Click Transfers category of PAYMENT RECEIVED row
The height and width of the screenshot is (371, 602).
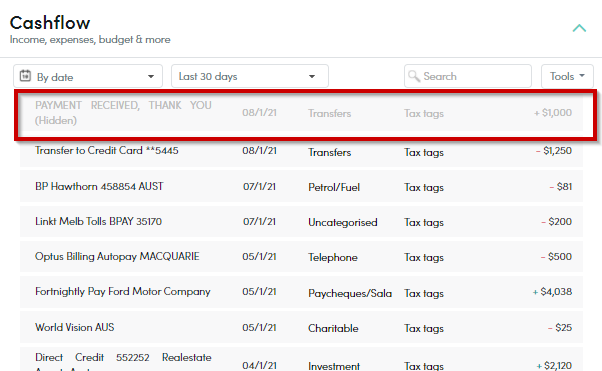point(329,113)
